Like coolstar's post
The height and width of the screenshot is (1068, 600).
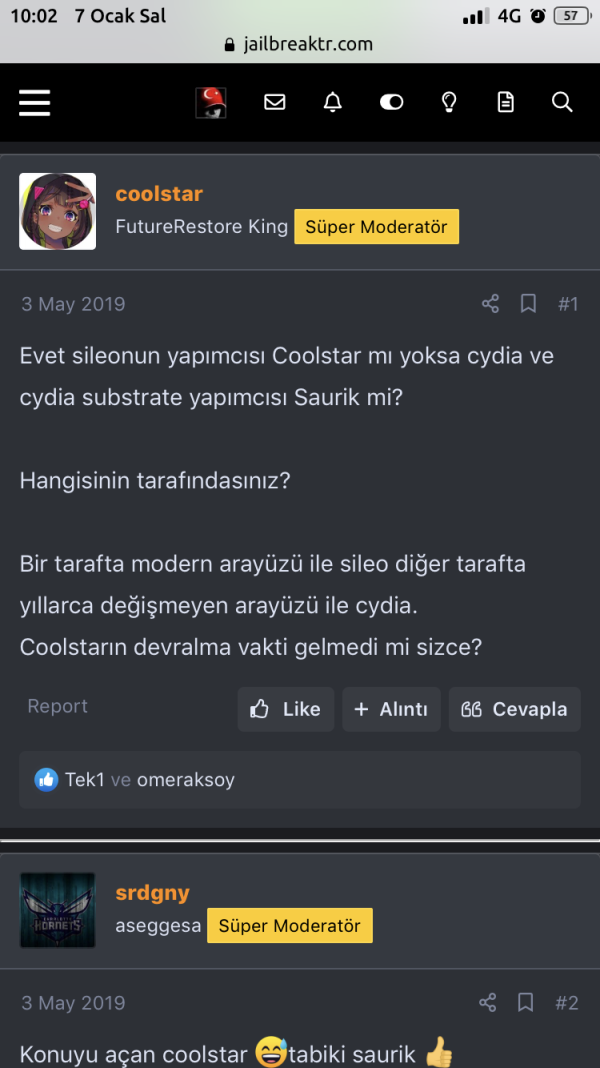coord(286,709)
